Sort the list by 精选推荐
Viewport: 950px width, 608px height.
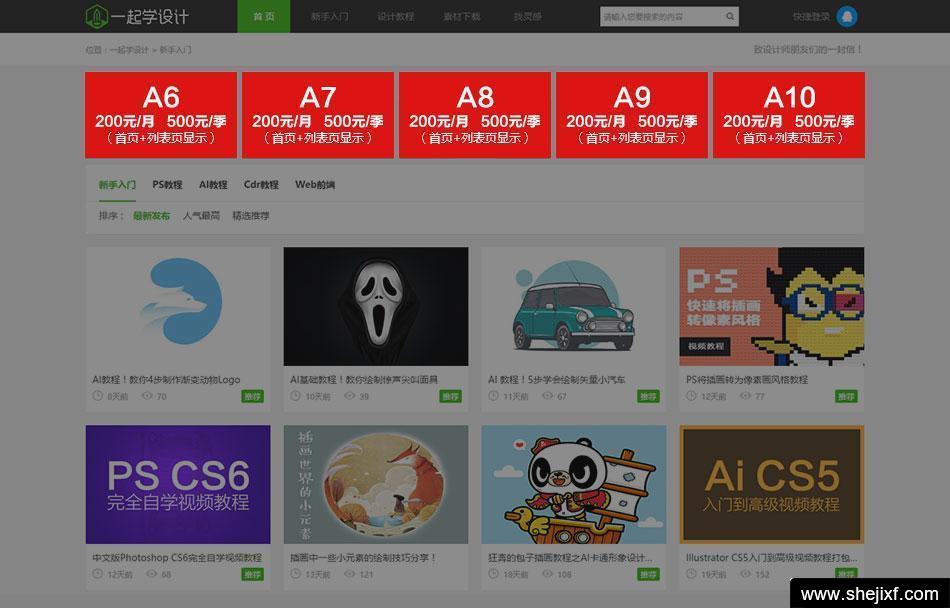click(x=251, y=216)
